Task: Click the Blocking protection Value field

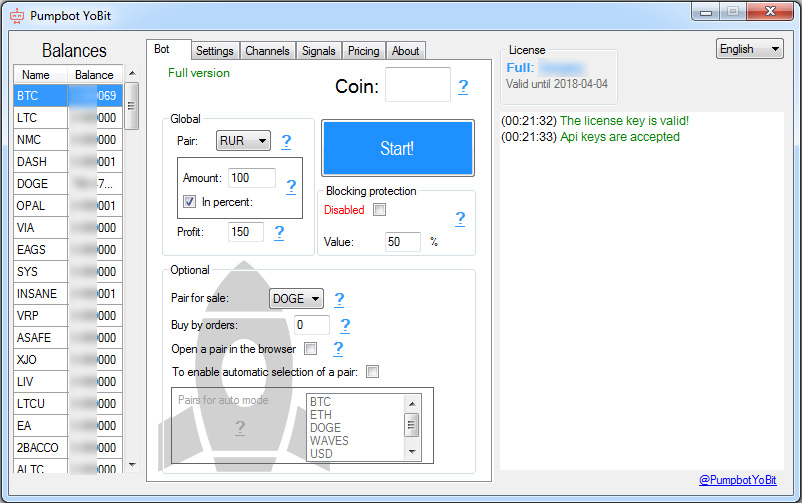Action: click(x=403, y=242)
